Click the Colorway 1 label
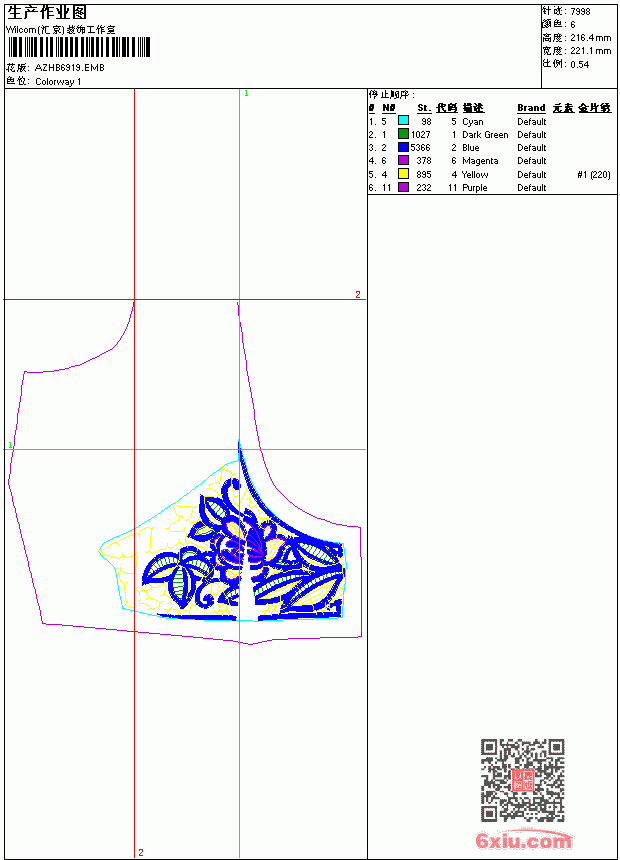This screenshot has width=620, height=860. pyautogui.click(x=58, y=82)
